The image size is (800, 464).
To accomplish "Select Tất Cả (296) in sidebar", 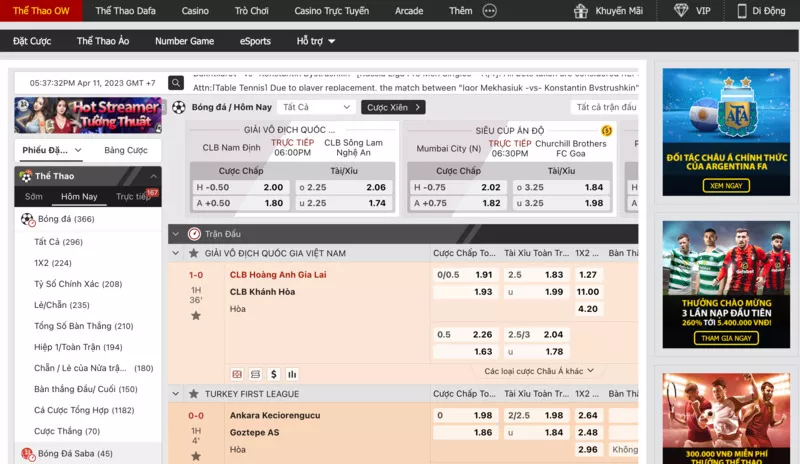I will click(x=58, y=242).
